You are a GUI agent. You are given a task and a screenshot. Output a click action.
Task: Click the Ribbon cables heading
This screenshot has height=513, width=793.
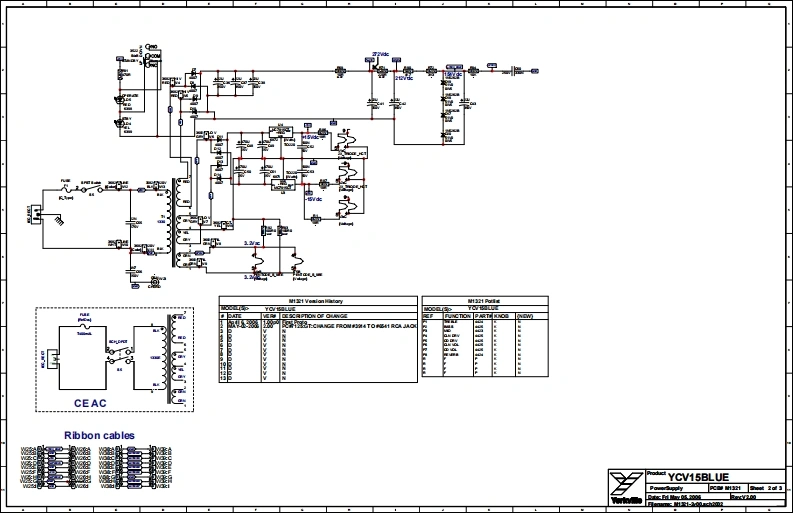click(99, 436)
